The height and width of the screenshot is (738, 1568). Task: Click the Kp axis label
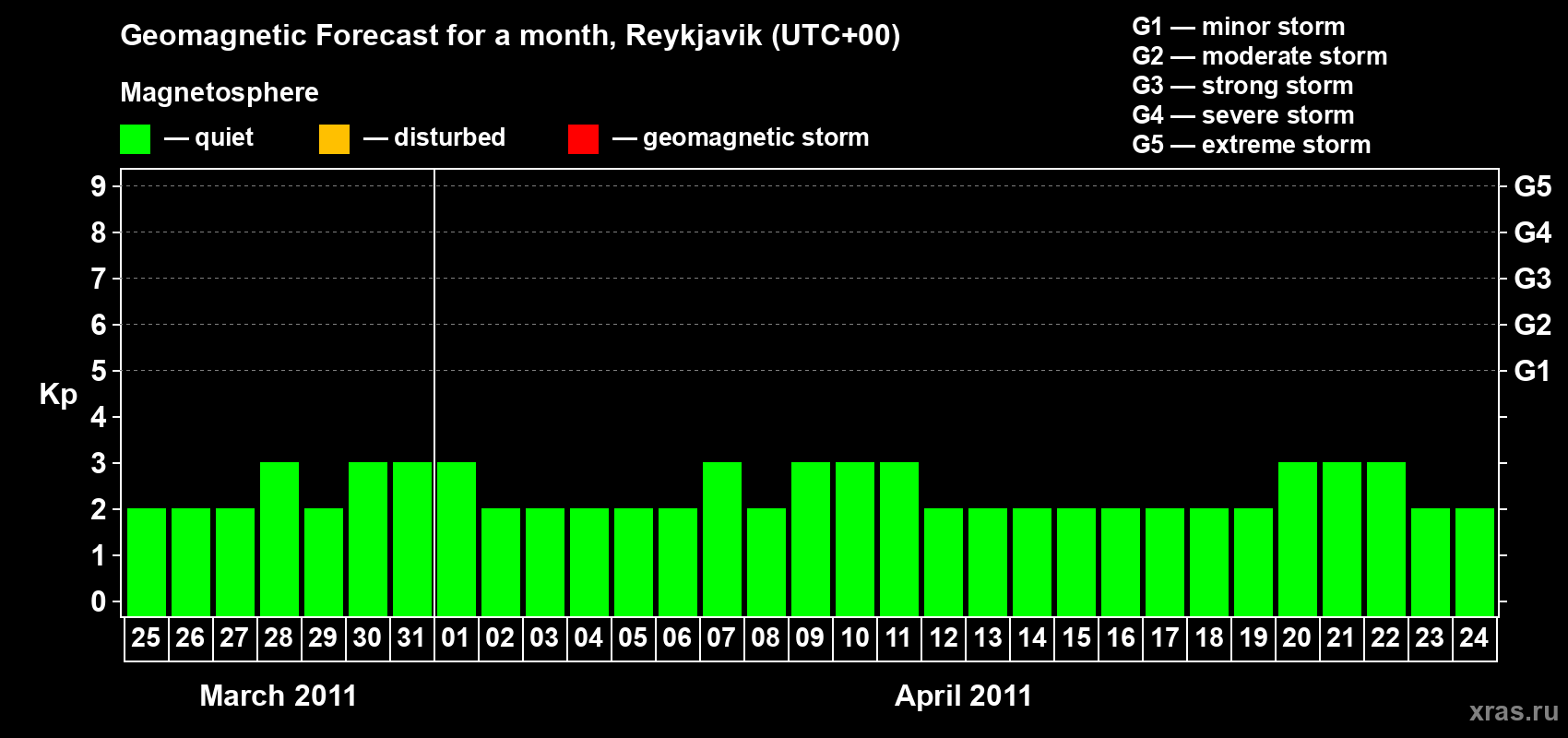[x=58, y=395]
